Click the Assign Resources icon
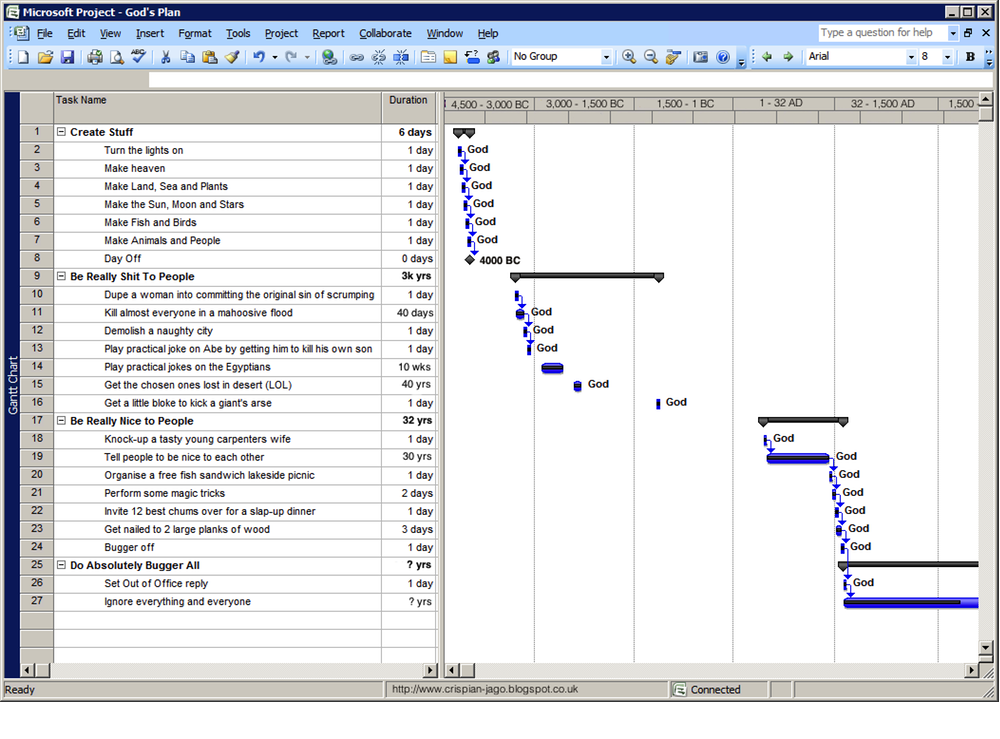The width and height of the screenshot is (1000, 739). click(493, 57)
